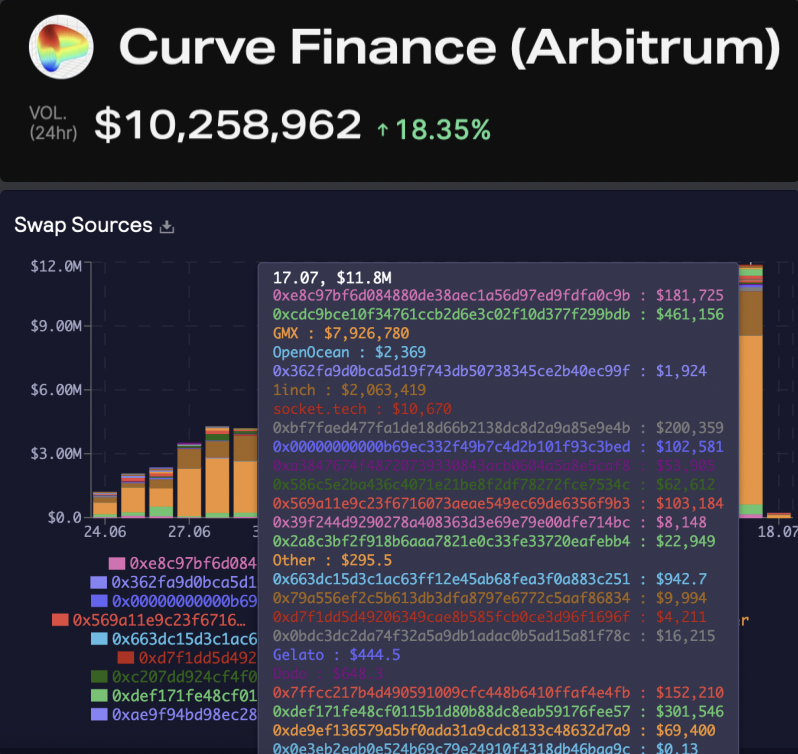The height and width of the screenshot is (754, 798).
Task: Click the $10,258,962 24hr volume value
Action: [x=227, y=125]
